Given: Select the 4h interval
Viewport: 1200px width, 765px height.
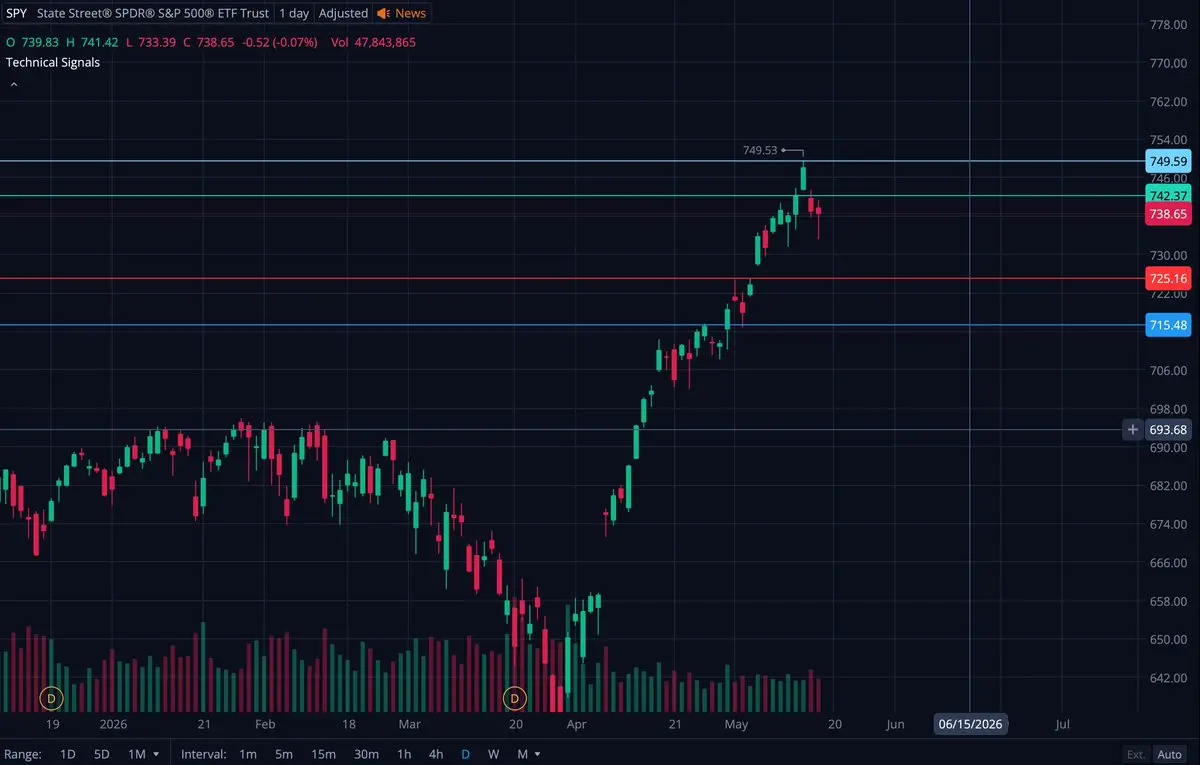Looking at the screenshot, I should [x=435, y=754].
